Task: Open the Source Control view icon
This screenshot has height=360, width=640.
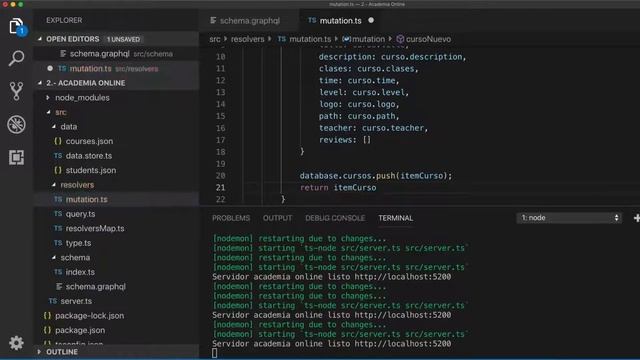Action: pyautogui.click(x=16, y=91)
